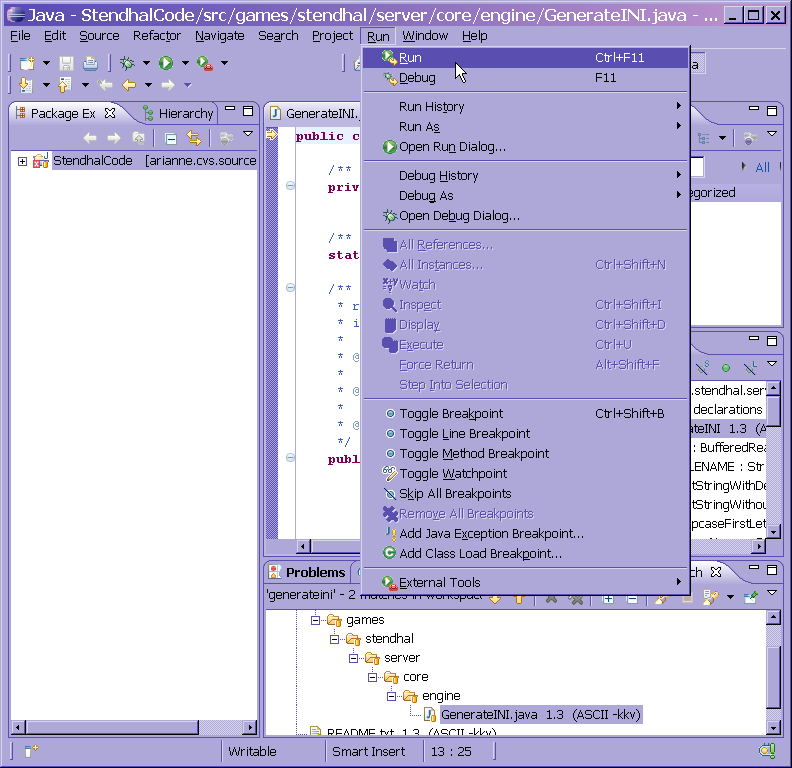The width and height of the screenshot is (792, 768).
Task: Click the New wizard toolbar icon
Action: point(27,63)
